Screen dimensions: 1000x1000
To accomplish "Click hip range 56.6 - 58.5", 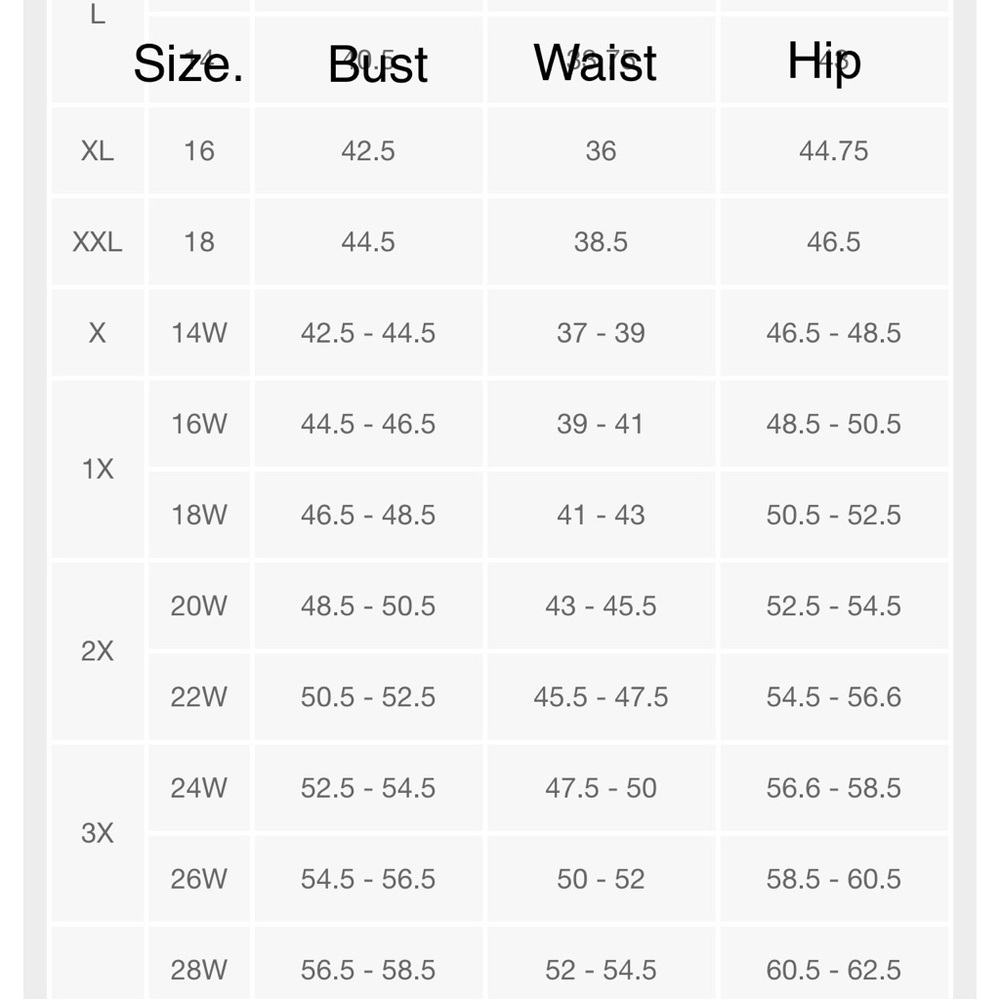I will (x=833, y=788).
